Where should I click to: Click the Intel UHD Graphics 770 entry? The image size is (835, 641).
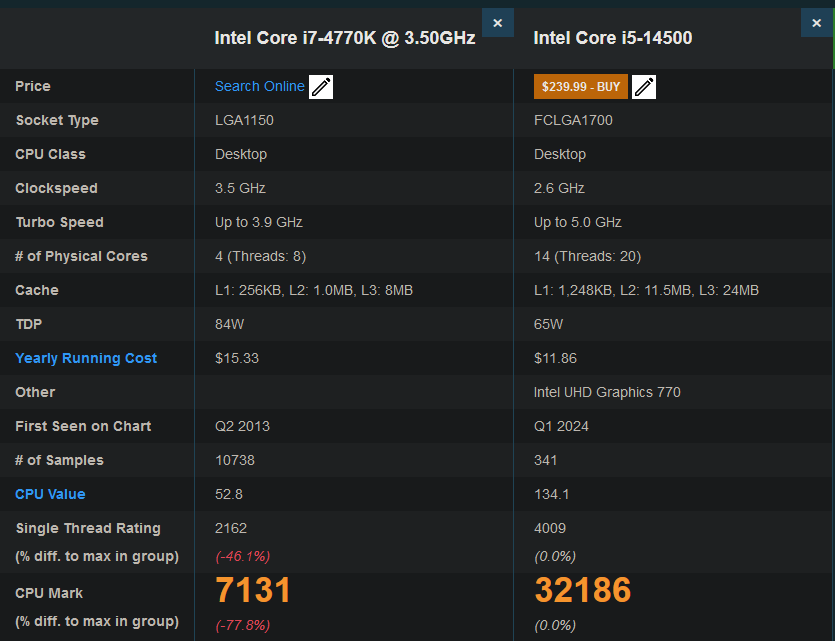611,392
